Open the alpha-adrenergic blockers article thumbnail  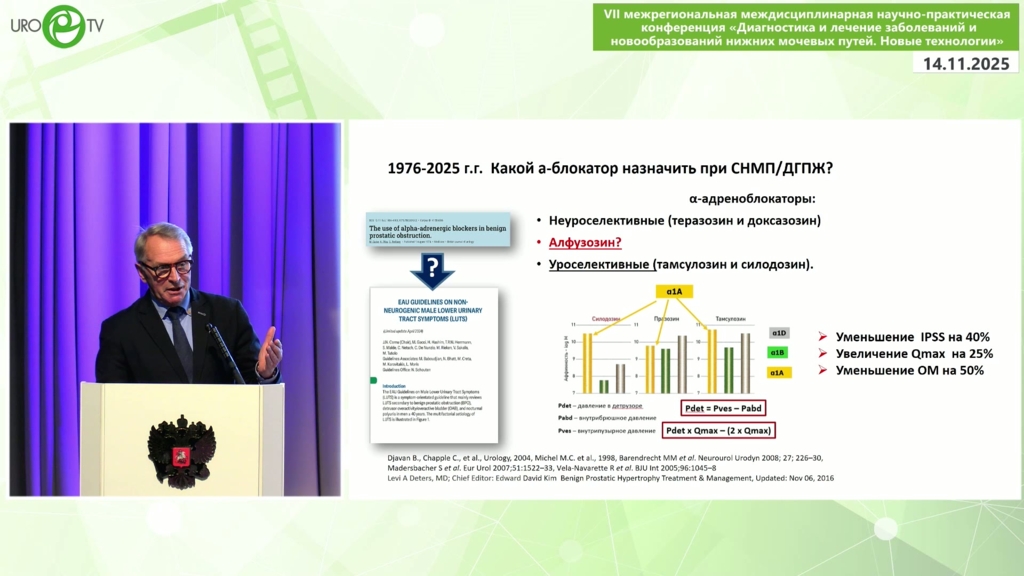click(x=438, y=229)
